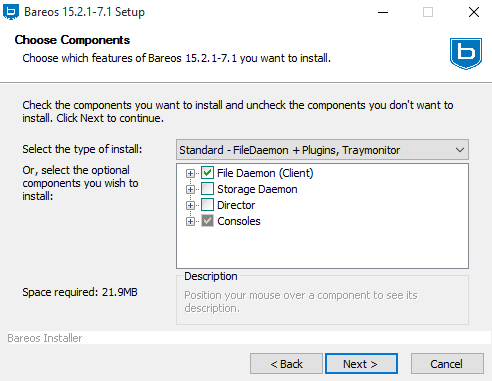492x381 pixels.
Task: Click the Bareos shield logo in header
Action: click(x=466, y=53)
